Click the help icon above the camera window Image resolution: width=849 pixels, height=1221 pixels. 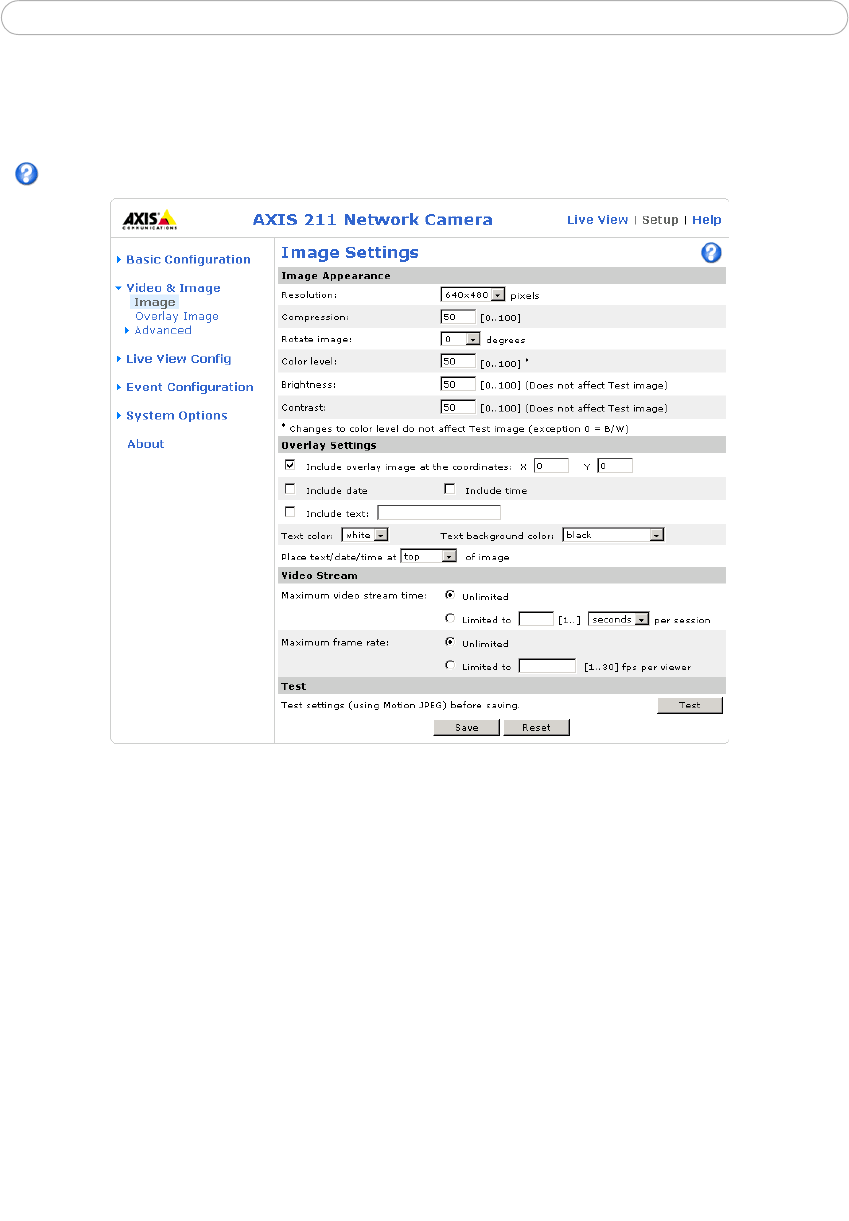click(26, 175)
